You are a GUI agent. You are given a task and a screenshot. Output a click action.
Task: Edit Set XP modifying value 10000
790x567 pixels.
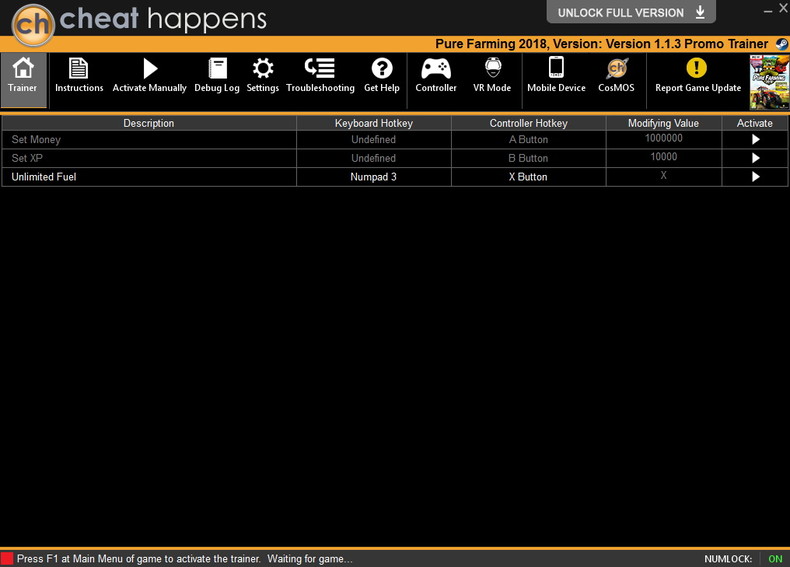pos(664,157)
